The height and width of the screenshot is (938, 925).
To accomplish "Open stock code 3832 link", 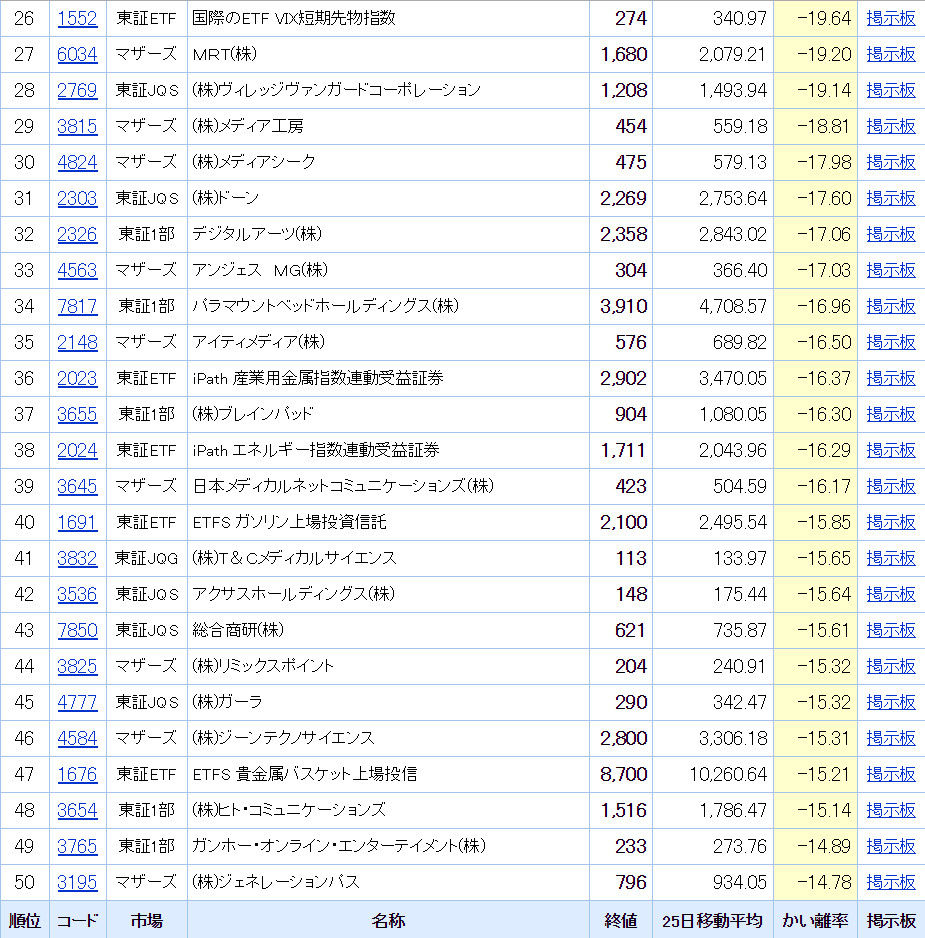I will [x=77, y=558].
